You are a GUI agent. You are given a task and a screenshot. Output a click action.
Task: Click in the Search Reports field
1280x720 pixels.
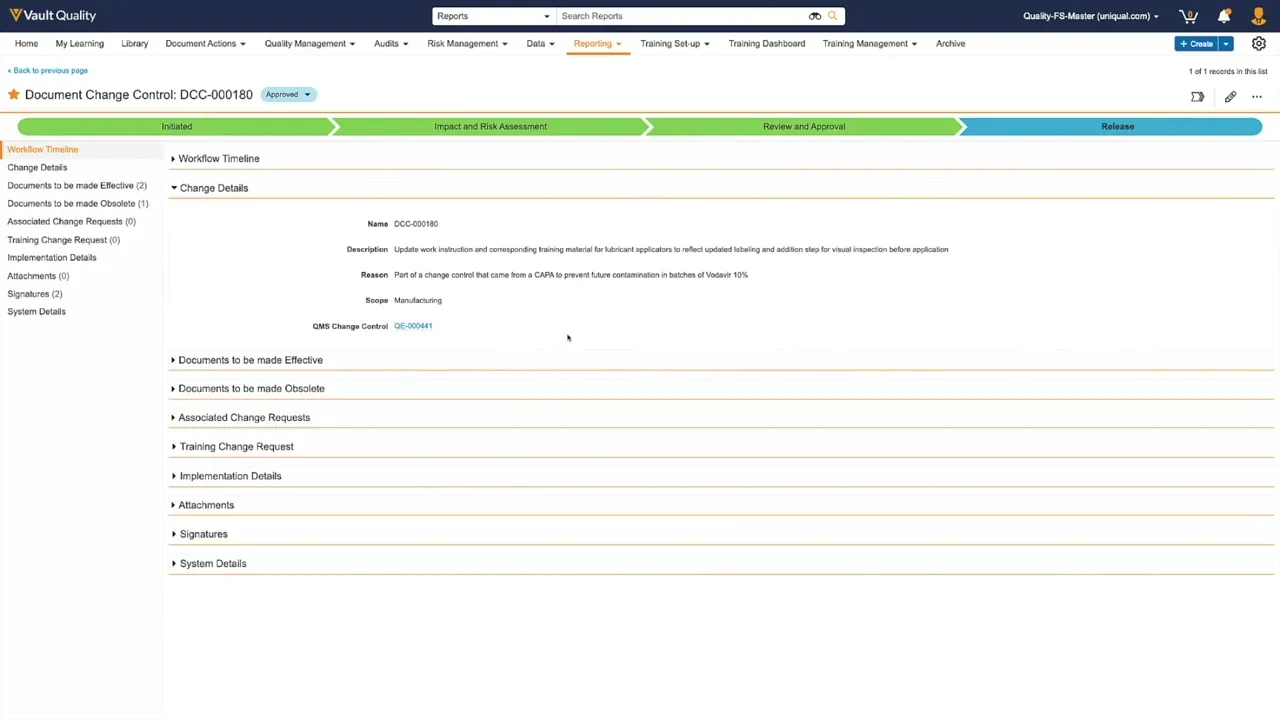(682, 16)
